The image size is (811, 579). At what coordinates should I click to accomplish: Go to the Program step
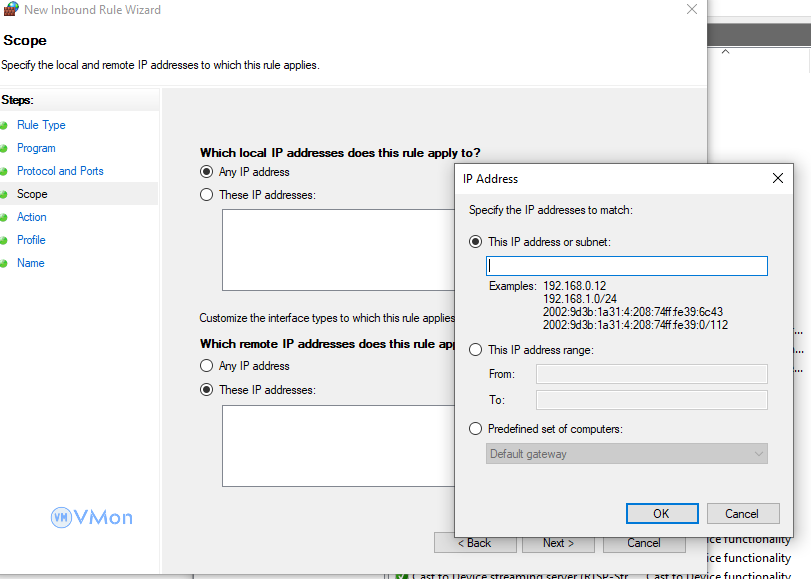[x=36, y=148]
